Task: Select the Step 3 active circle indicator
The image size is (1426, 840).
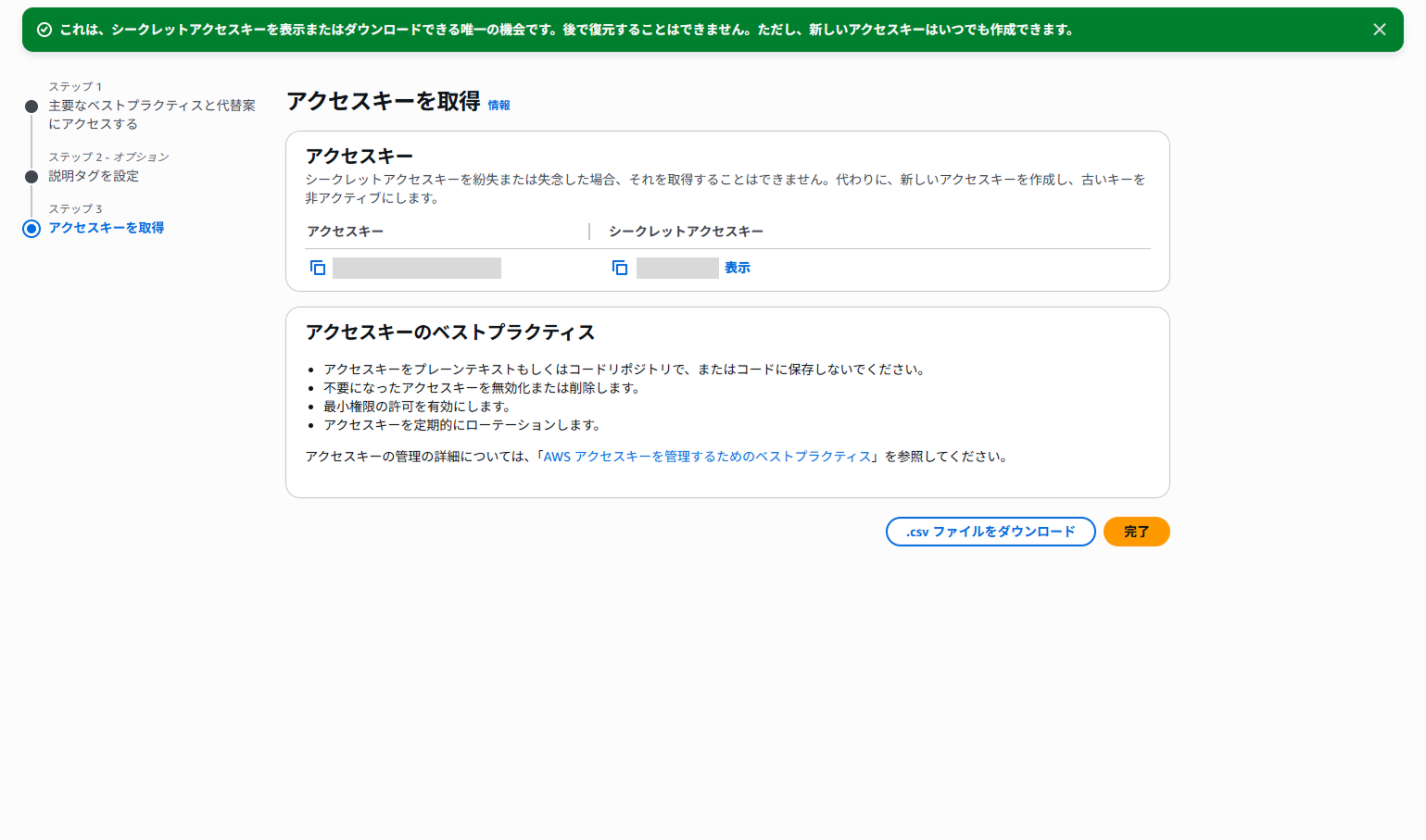Action: click(x=32, y=228)
